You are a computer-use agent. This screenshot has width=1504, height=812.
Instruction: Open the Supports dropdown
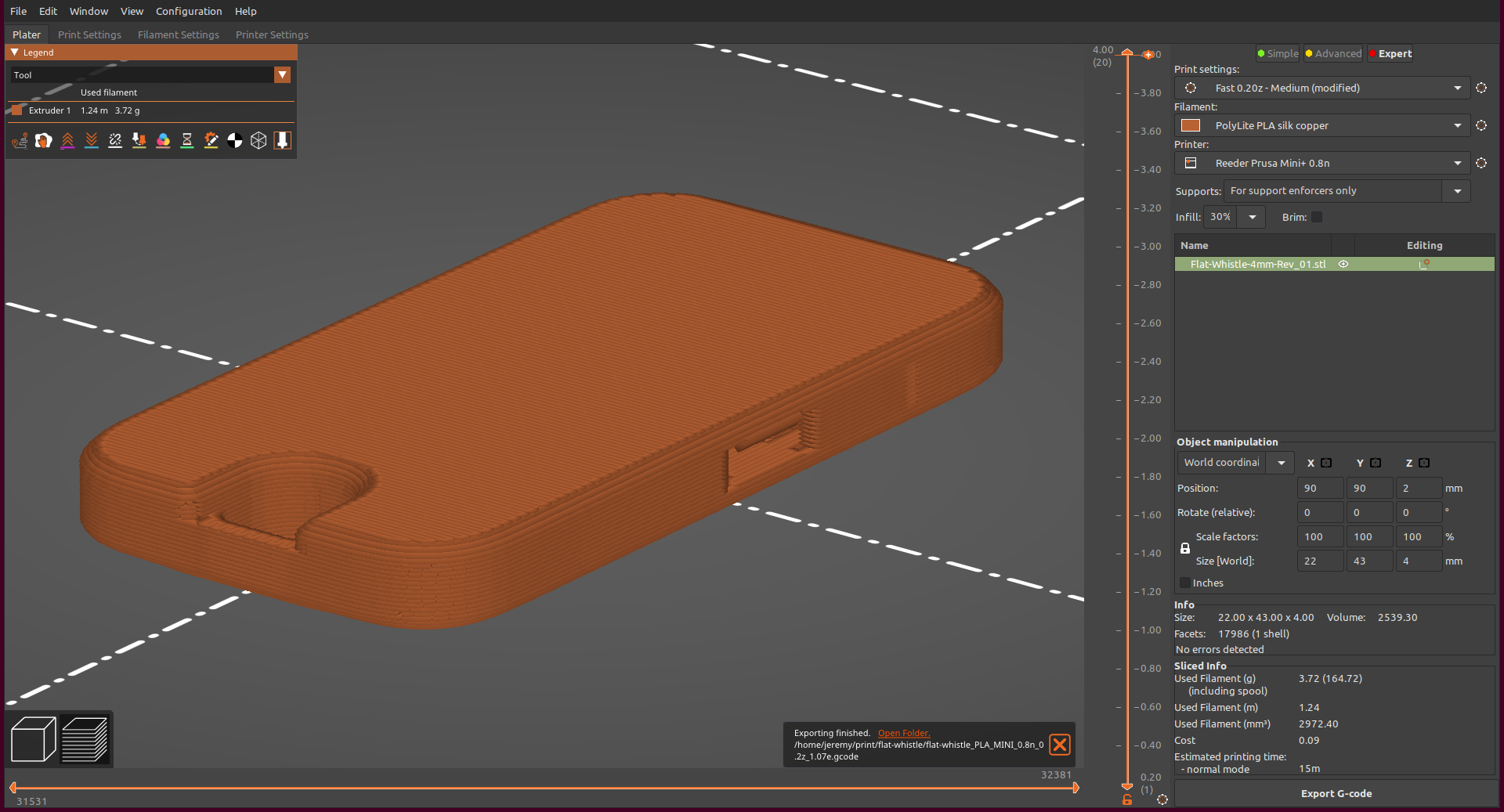tap(1458, 190)
